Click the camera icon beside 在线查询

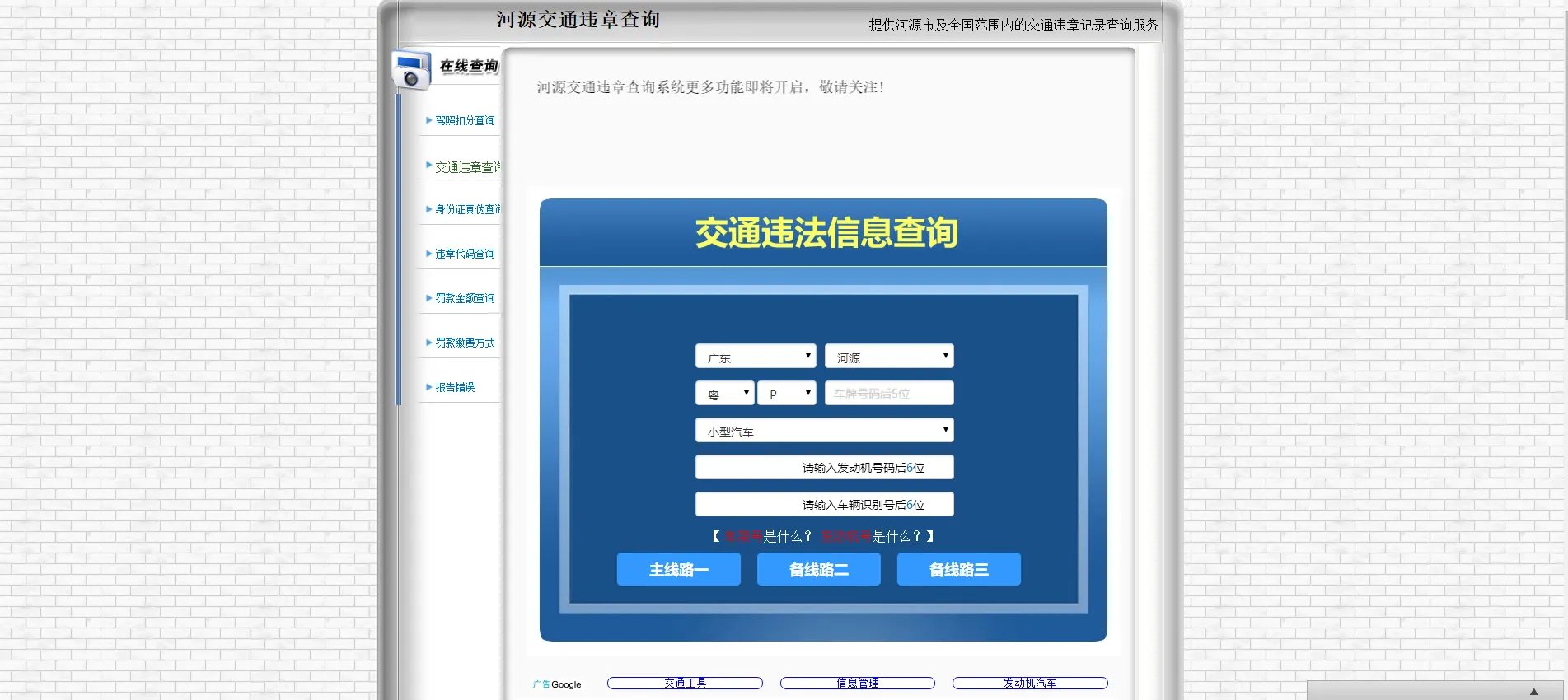[411, 70]
